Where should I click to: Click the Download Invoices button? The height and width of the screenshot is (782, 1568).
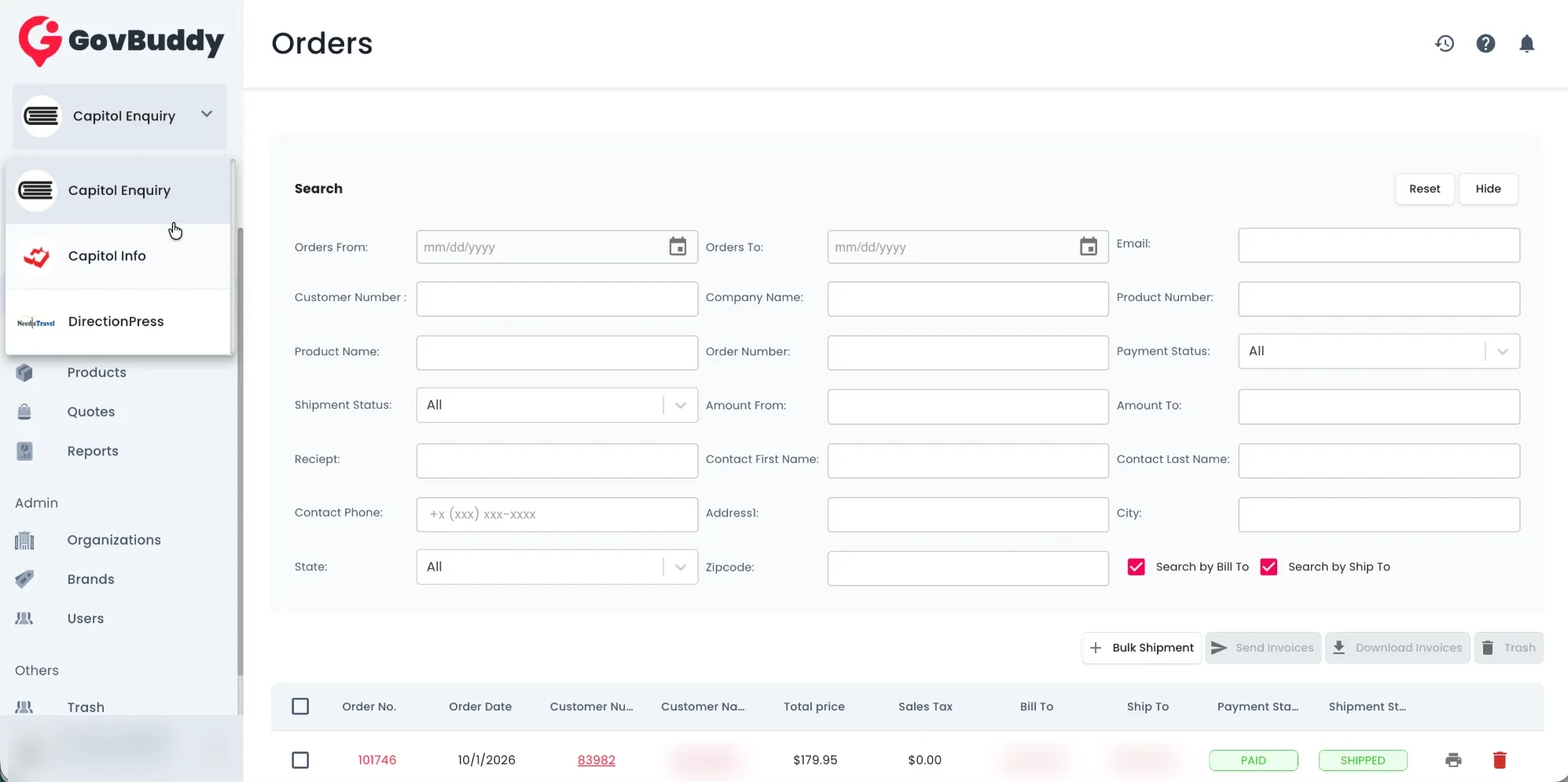click(x=1397, y=648)
